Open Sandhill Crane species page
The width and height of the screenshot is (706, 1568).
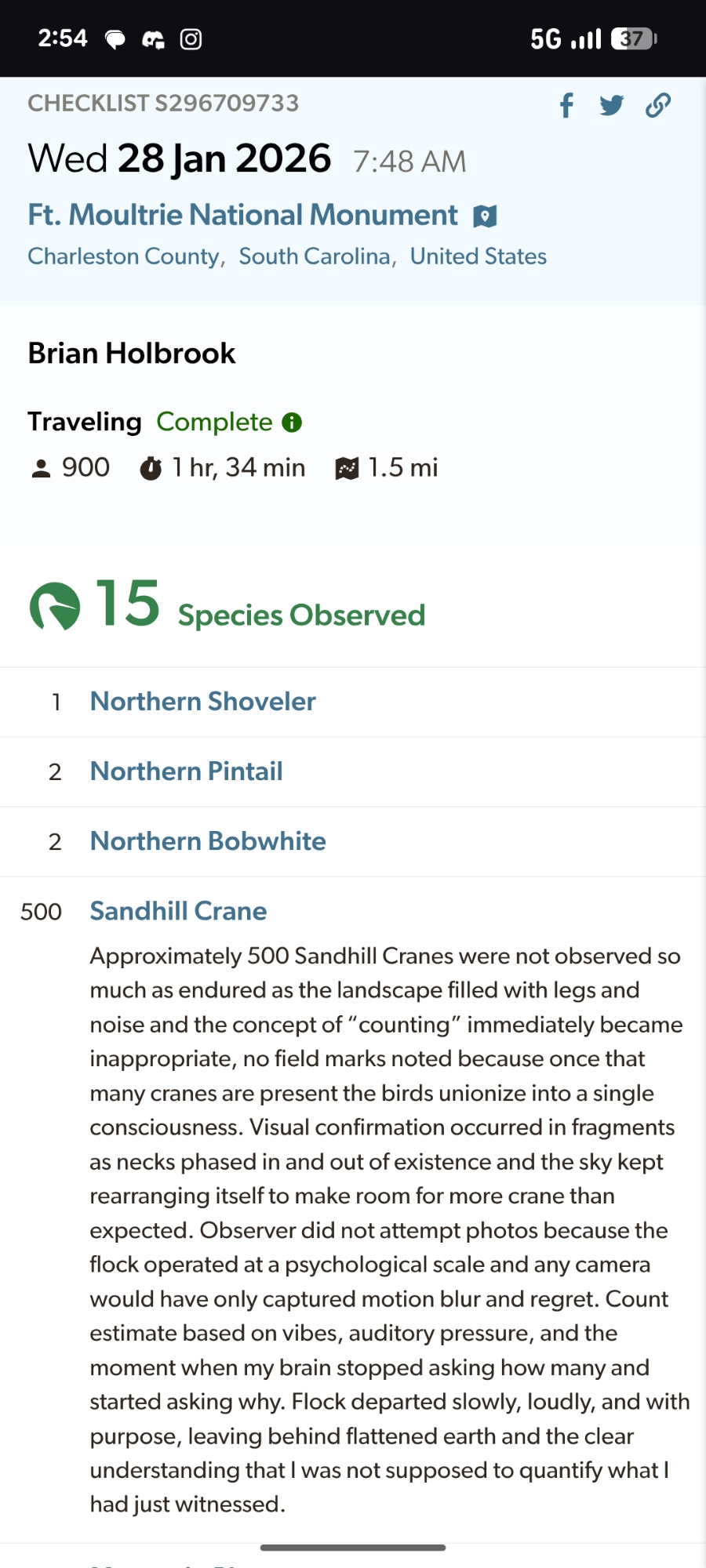point(178,911)
